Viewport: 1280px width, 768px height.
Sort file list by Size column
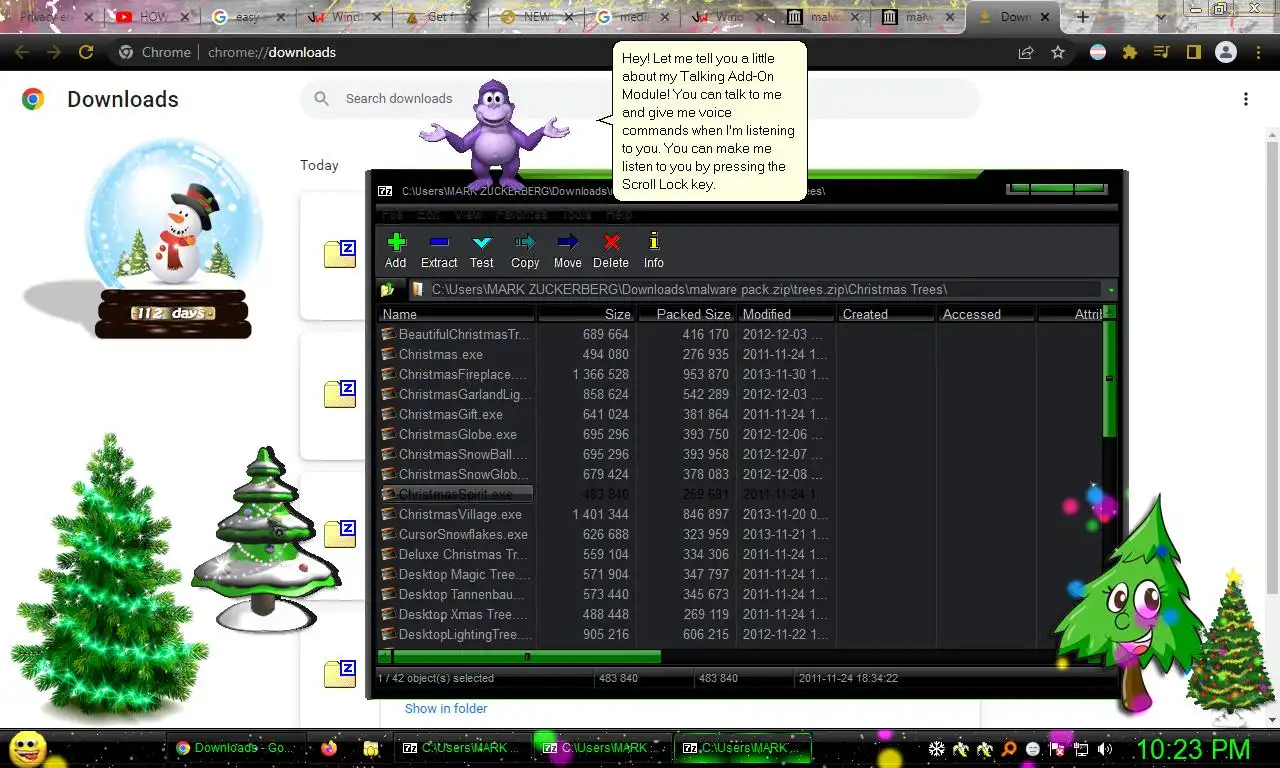pos(586,314)
